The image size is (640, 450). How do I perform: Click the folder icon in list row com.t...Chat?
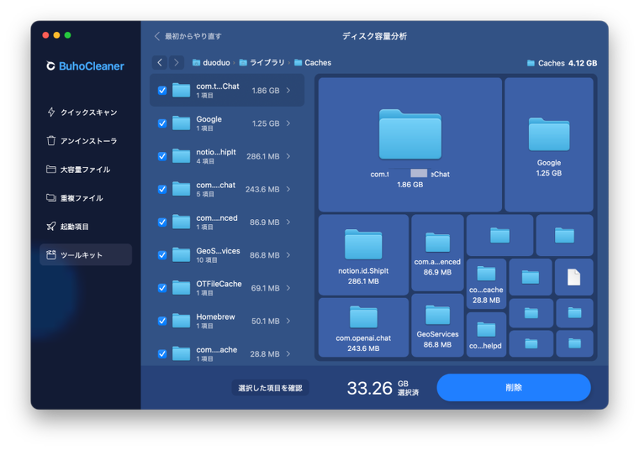pos(181,90)
